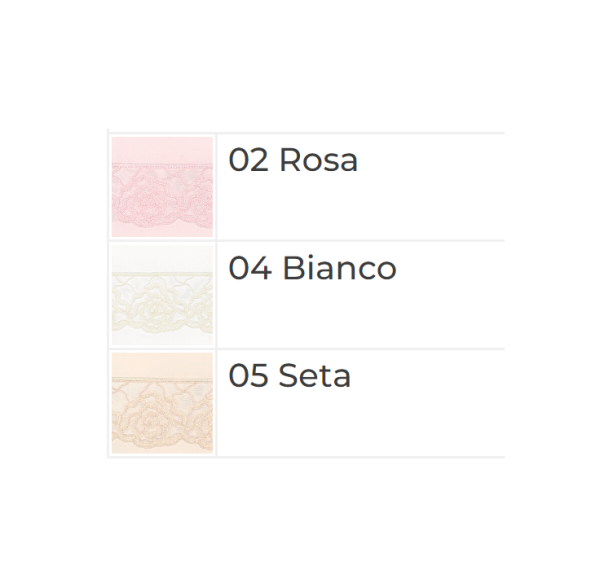This screenshot has width=600, height=579.
Task: Click the solid pink band above Rosa lace
Action: (x=162, y=148)
